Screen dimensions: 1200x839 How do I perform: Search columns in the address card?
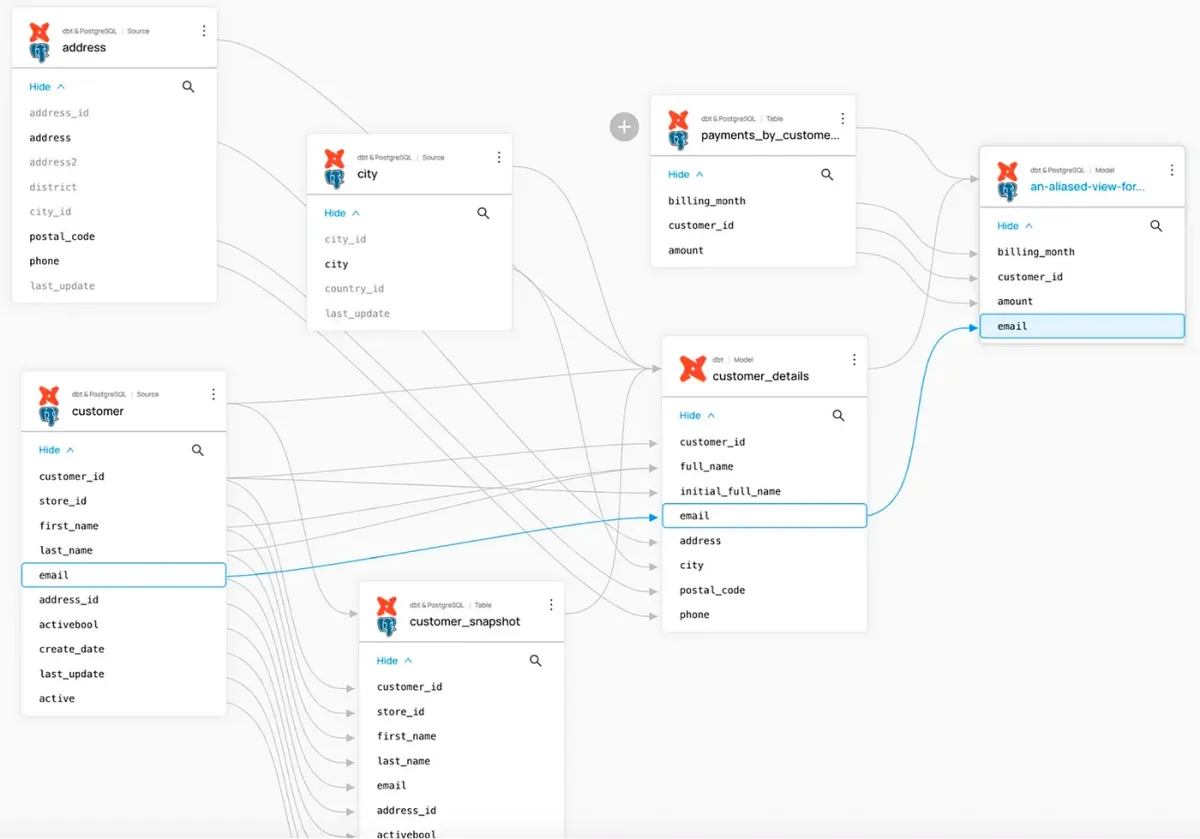pos(188,87)
